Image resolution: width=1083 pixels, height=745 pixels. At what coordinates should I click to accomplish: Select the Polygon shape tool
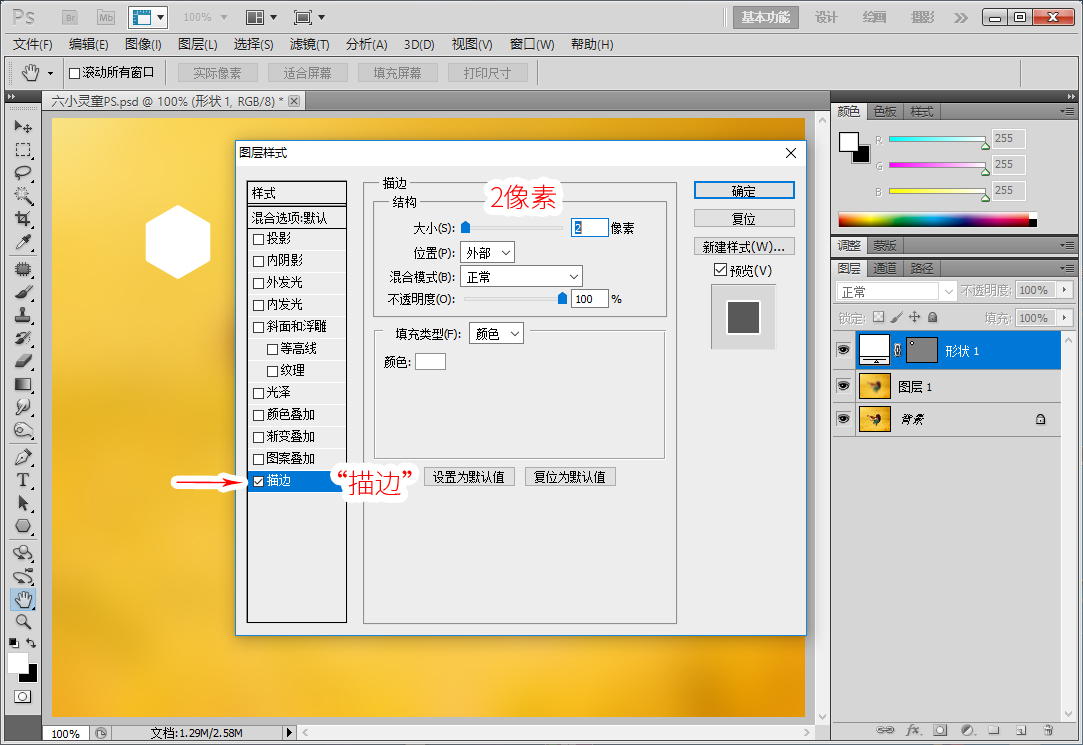23,526
